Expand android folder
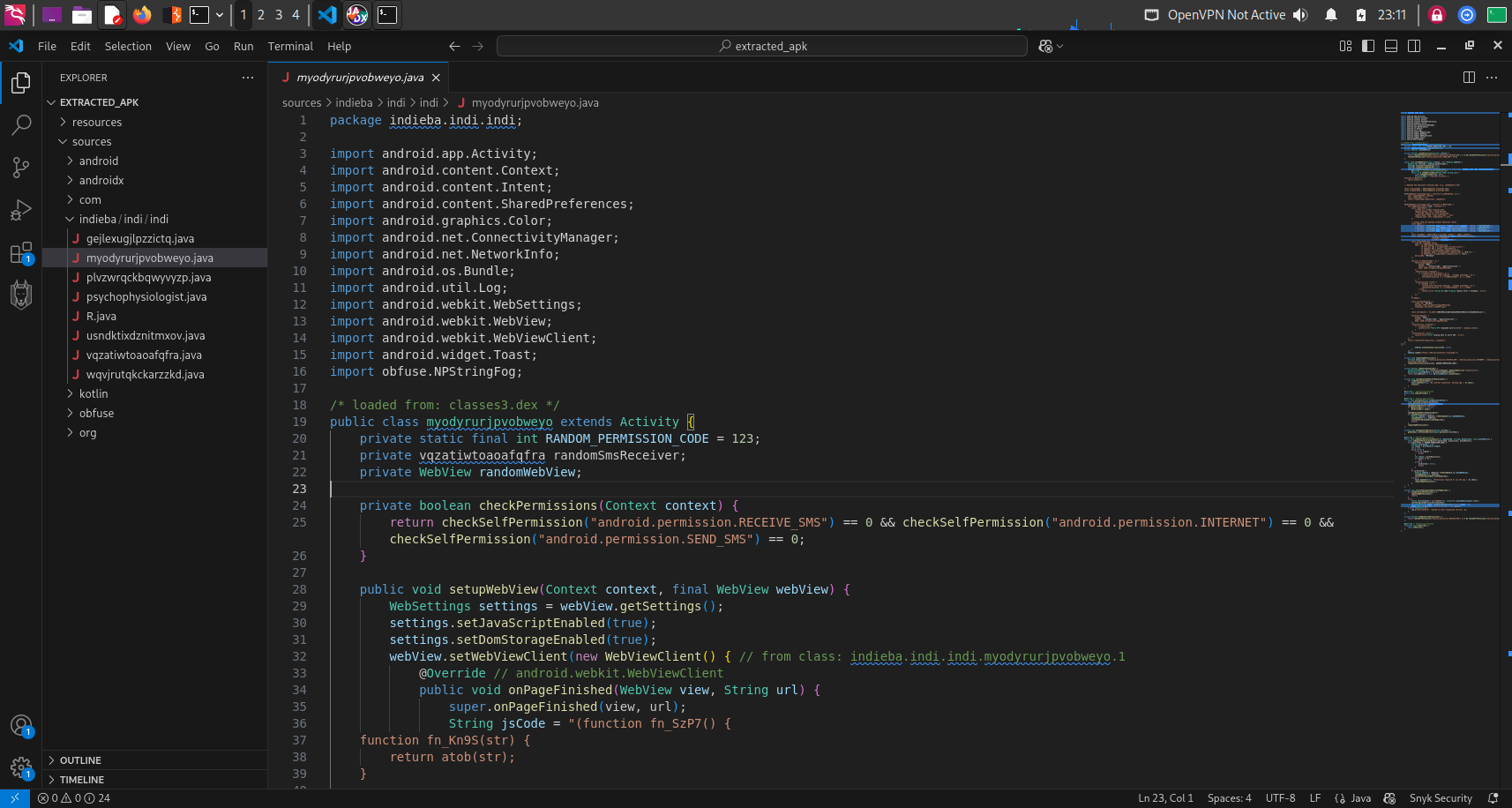Viewport: 1512px width, 808px height. (154, 161)
